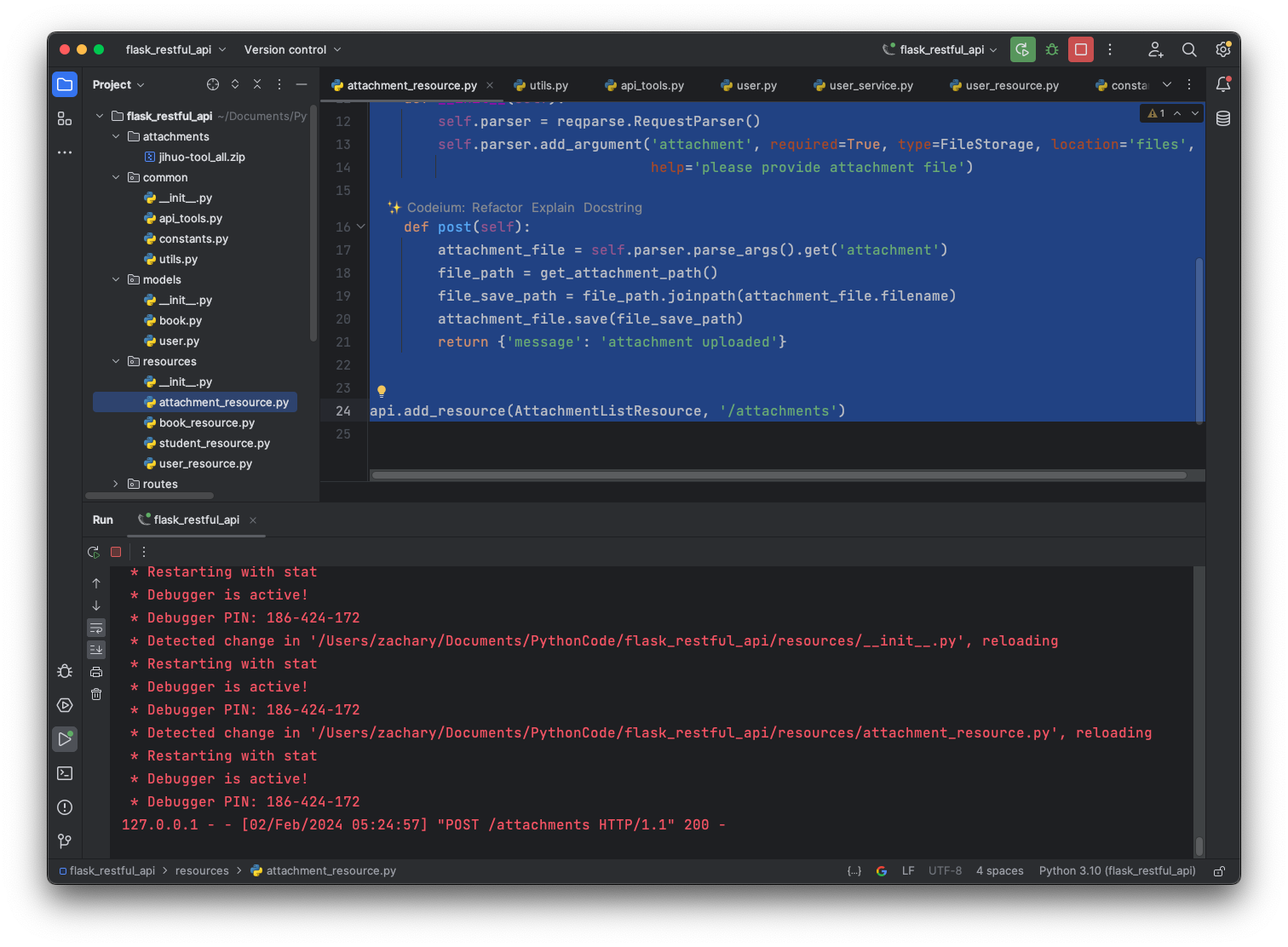Click the Search Everywhere magnifier icon
The height and width of the screenshot is (947, 1288).
pos(1189,49)
